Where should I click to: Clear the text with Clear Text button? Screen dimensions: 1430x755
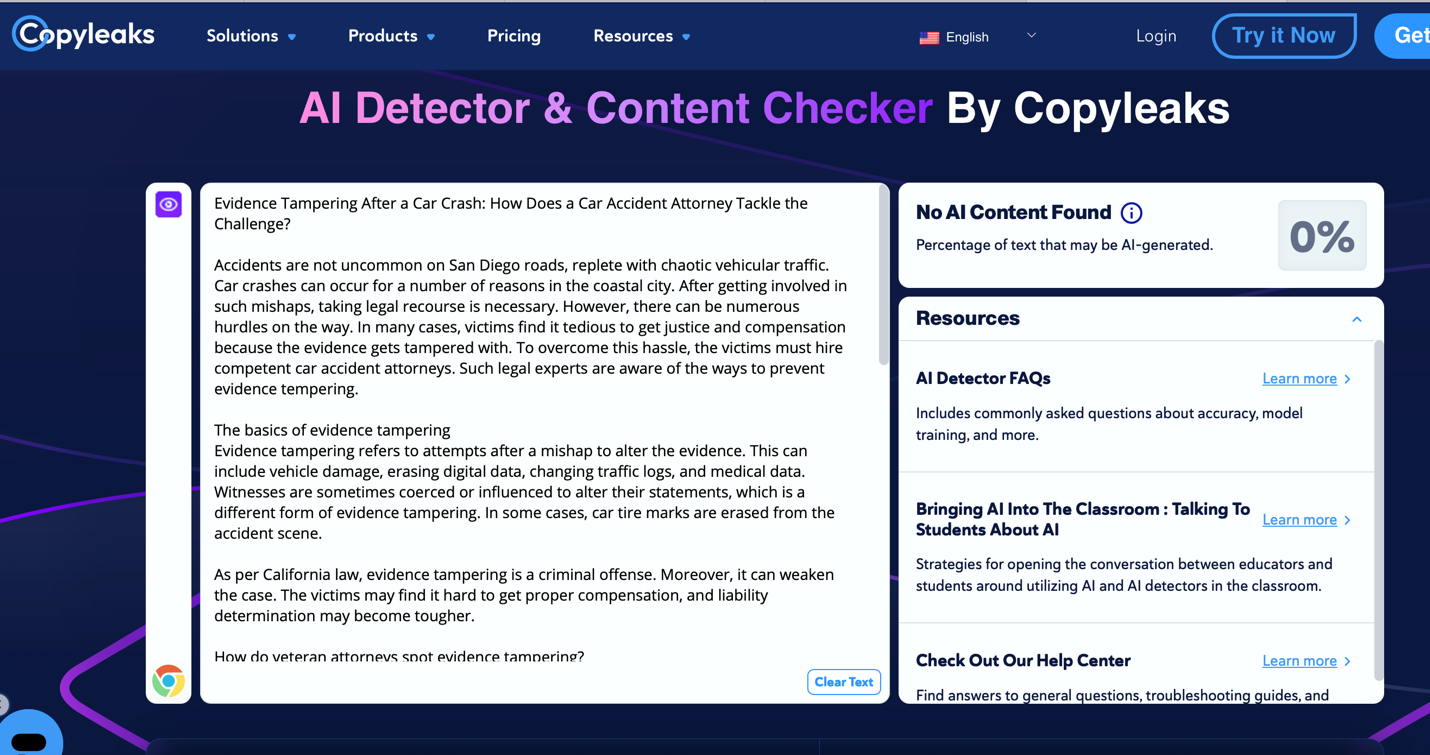coord(844,682)
